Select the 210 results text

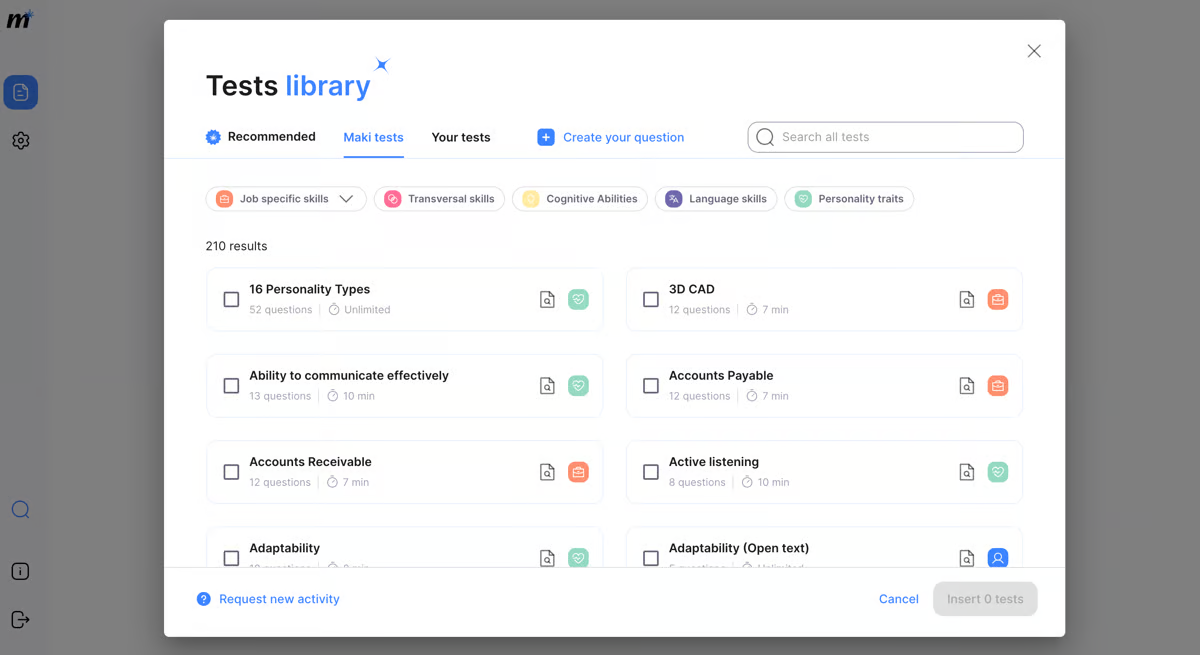[x=236, y=246]
